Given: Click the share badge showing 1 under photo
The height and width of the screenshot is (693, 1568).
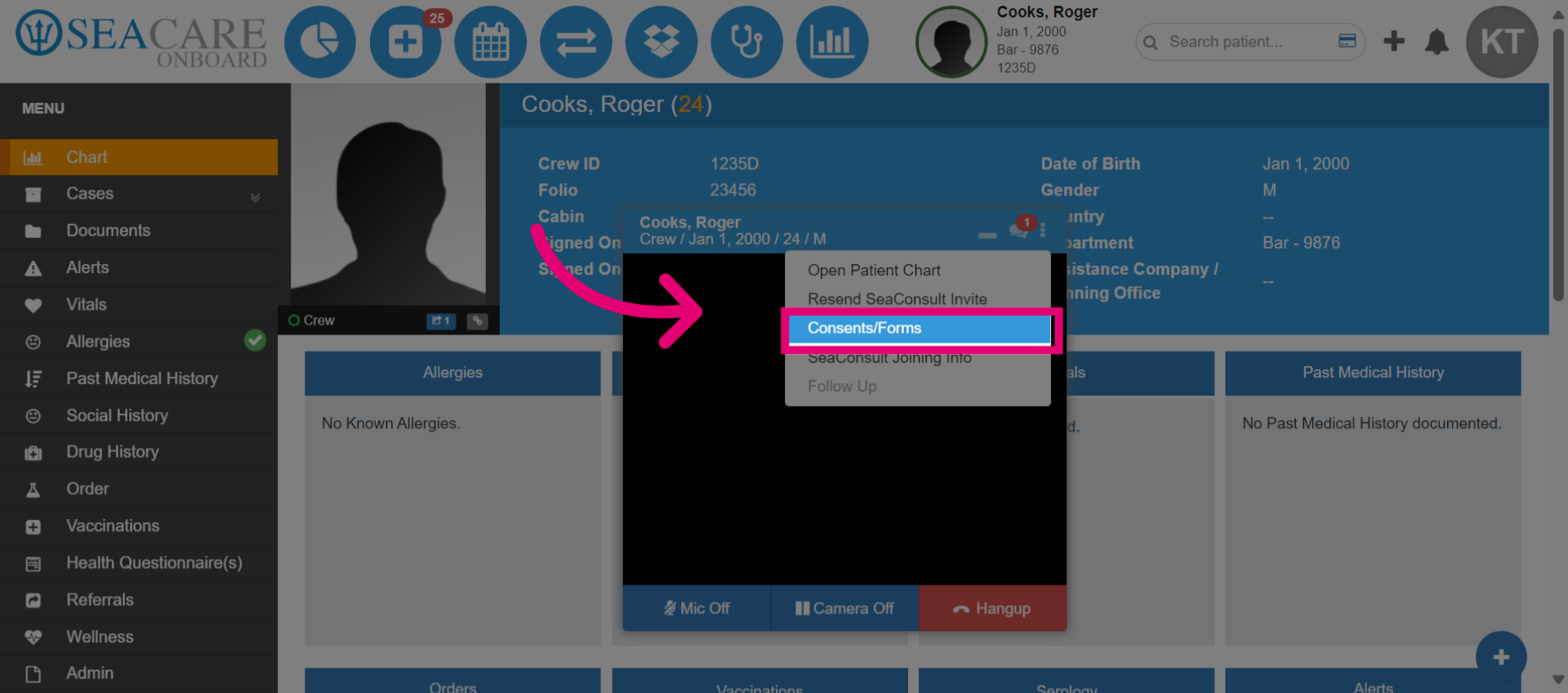Looking at the screenshot, I should pos(441,321).
